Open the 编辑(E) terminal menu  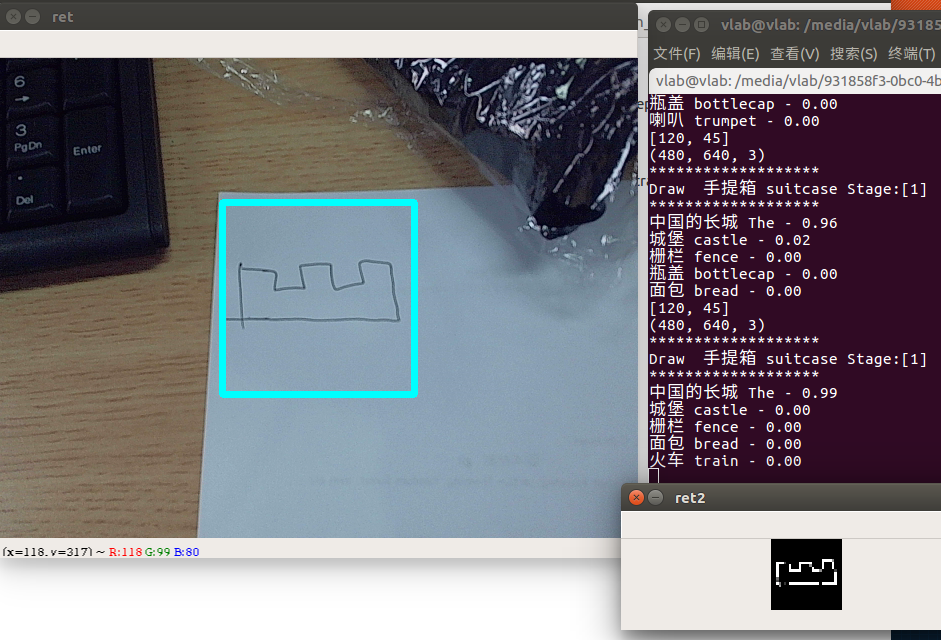[735, 54]
